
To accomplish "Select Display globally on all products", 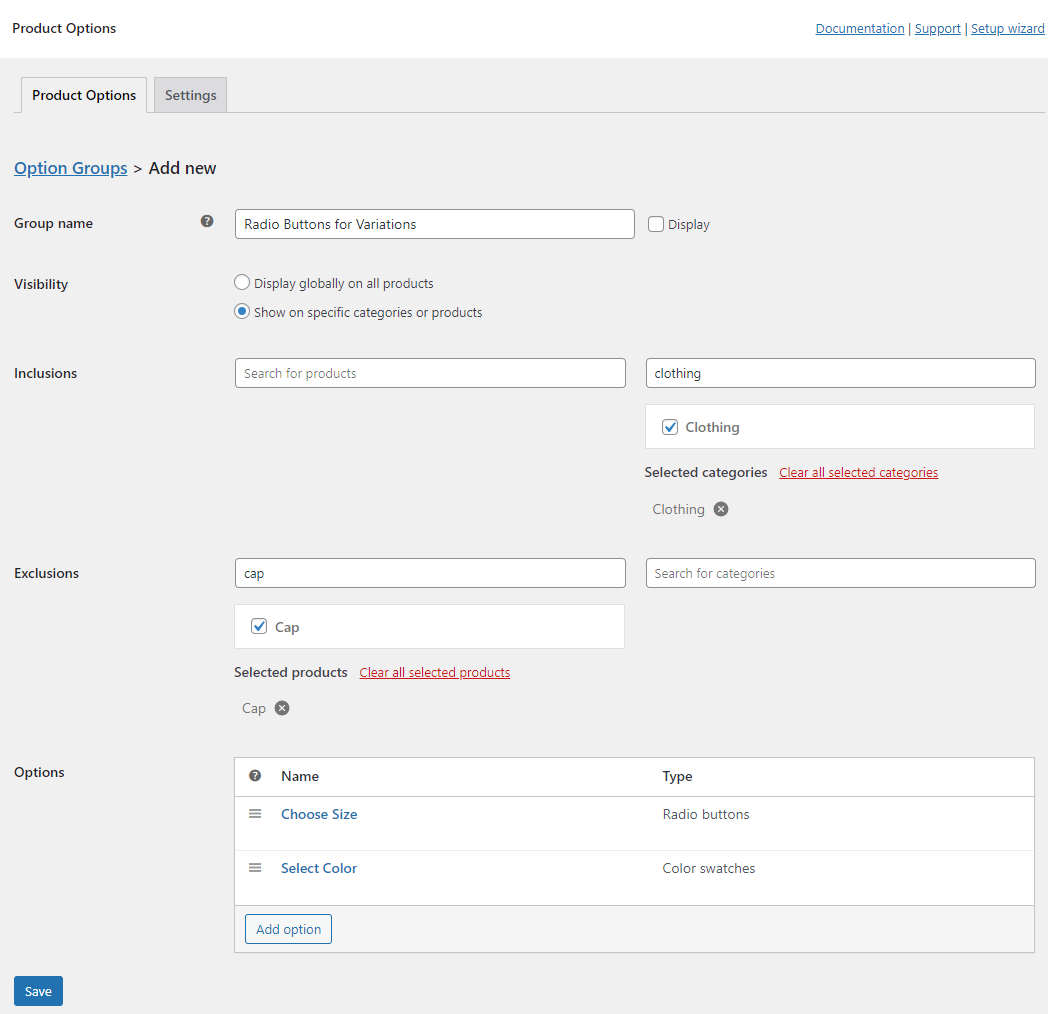I will [242, 283].
